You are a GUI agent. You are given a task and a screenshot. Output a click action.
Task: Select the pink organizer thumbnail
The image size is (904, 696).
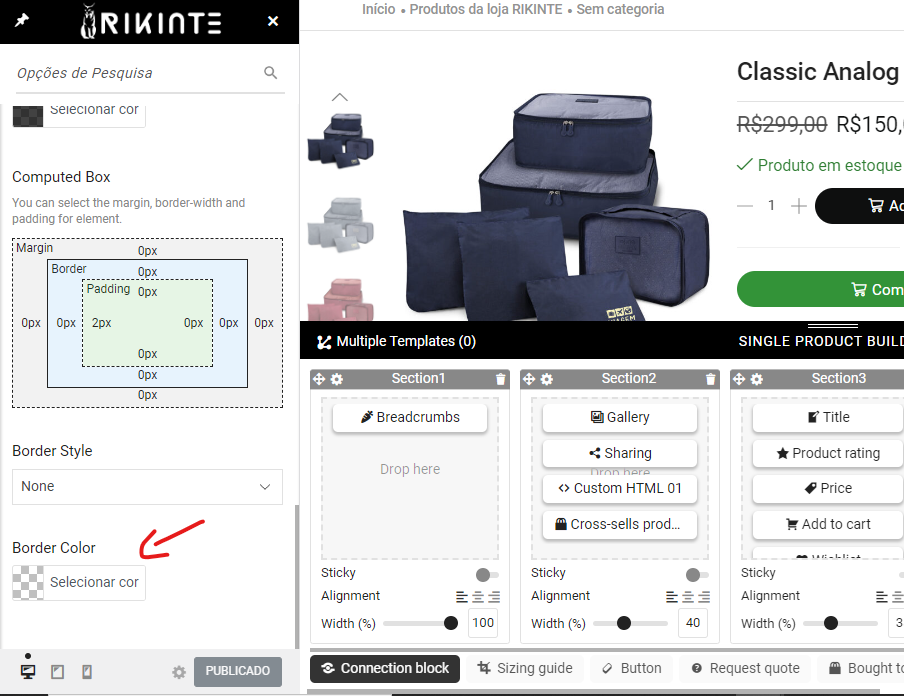(341, 299)
